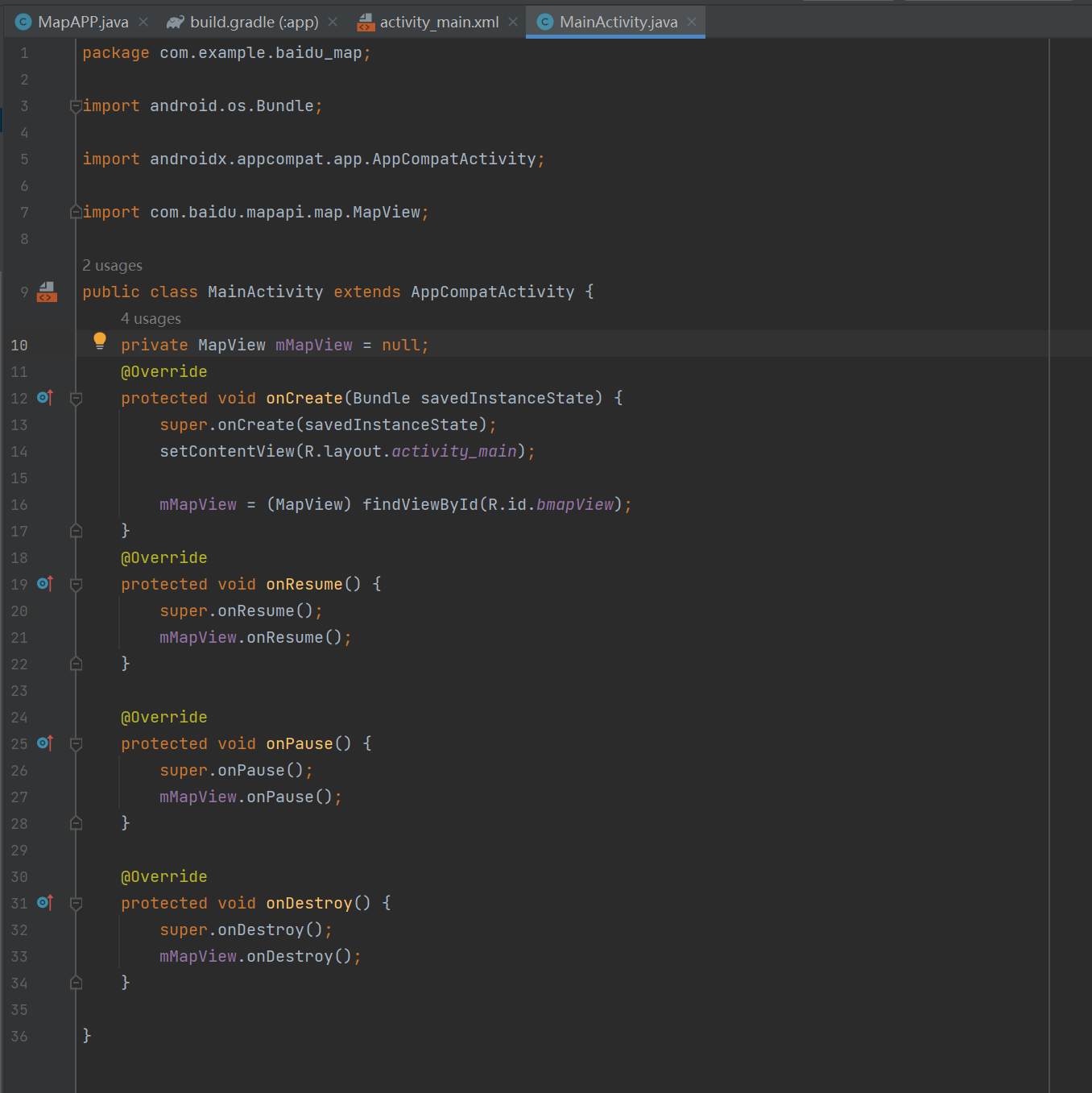Click line number 10 in the gutter
The height and width of the screenshot is (1093, 1092).
click(19, 345)
